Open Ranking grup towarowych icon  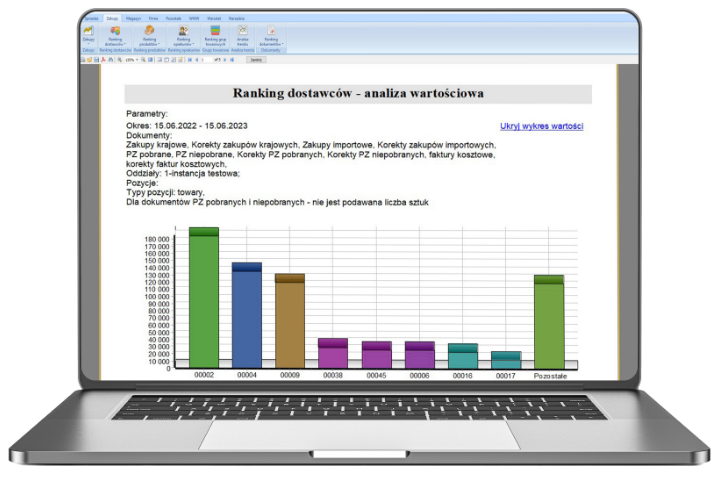click(214, 33)
